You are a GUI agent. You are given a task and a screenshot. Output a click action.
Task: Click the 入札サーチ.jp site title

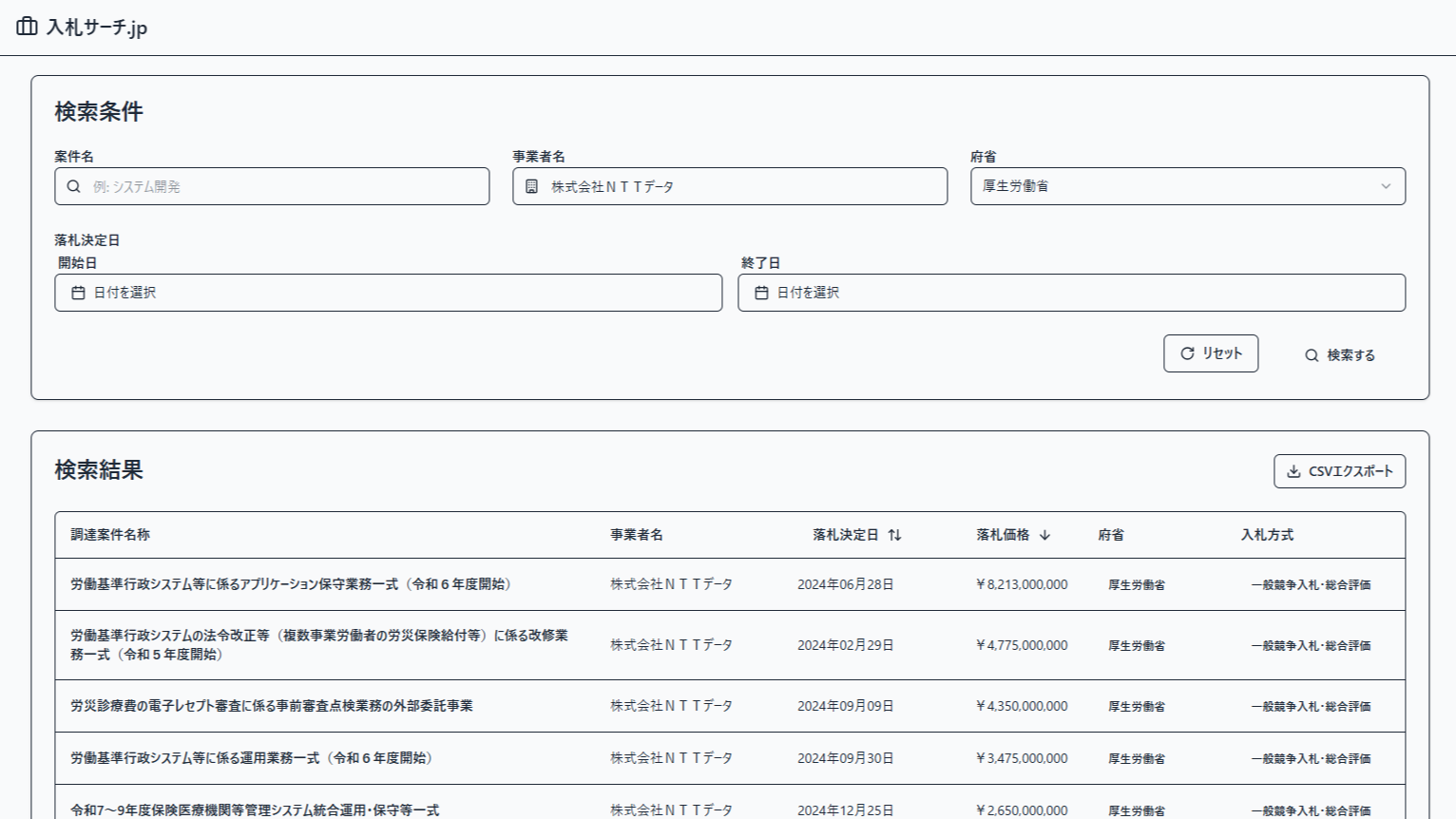(x=95, y=28)
